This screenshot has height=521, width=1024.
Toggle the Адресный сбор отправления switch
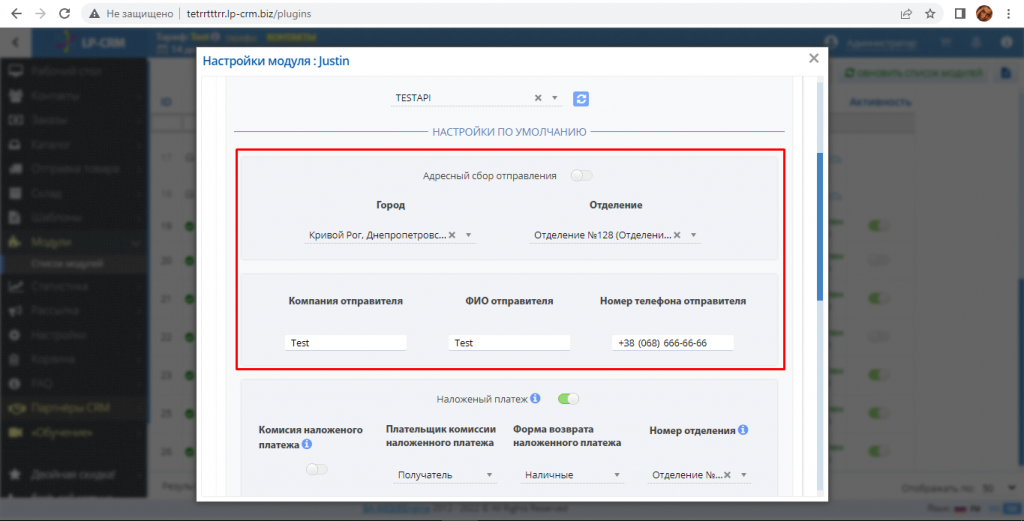point(581,176)
